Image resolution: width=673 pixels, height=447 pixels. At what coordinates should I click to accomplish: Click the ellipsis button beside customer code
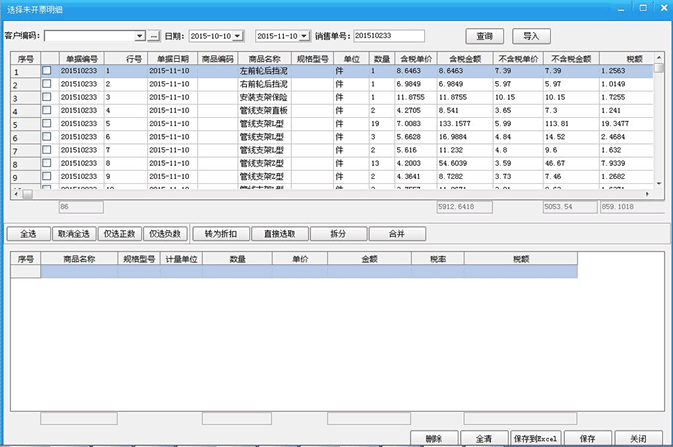[154, 36]
